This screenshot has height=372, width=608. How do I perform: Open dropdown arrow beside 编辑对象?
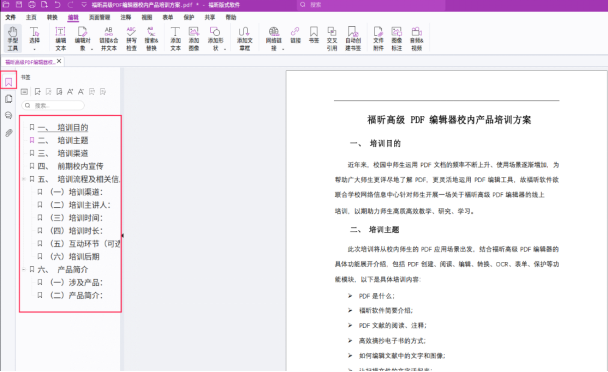[92, 49]
